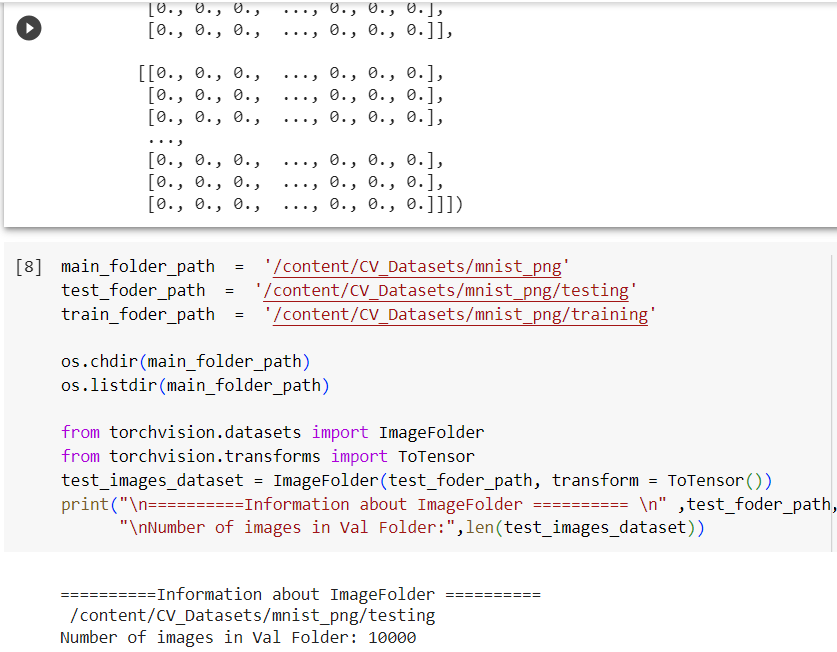The width and height of the screenshot is (837, 652).
Task: Click the ToTensor import line
Action: pos(267,457)
